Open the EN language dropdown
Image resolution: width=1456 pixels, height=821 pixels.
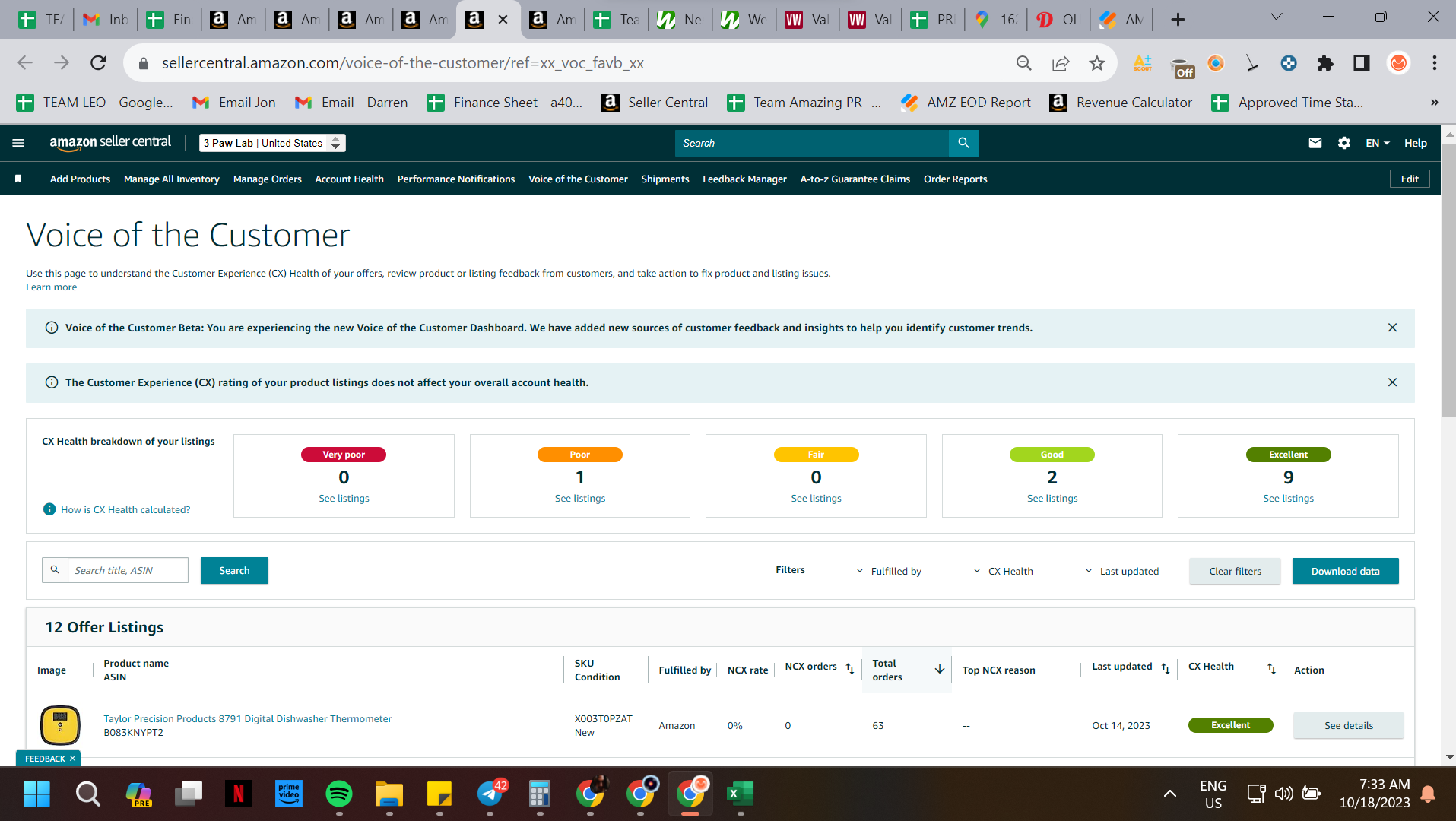coord(1377,143)
